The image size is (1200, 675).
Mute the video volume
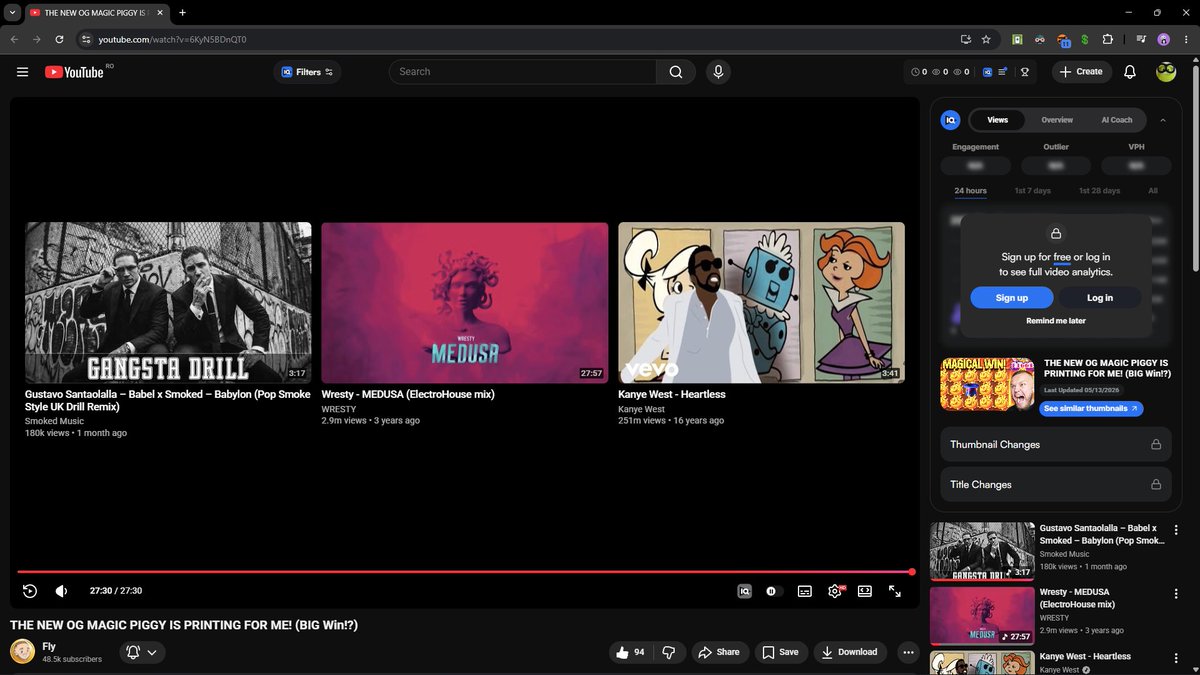click(x=62, y=591)
